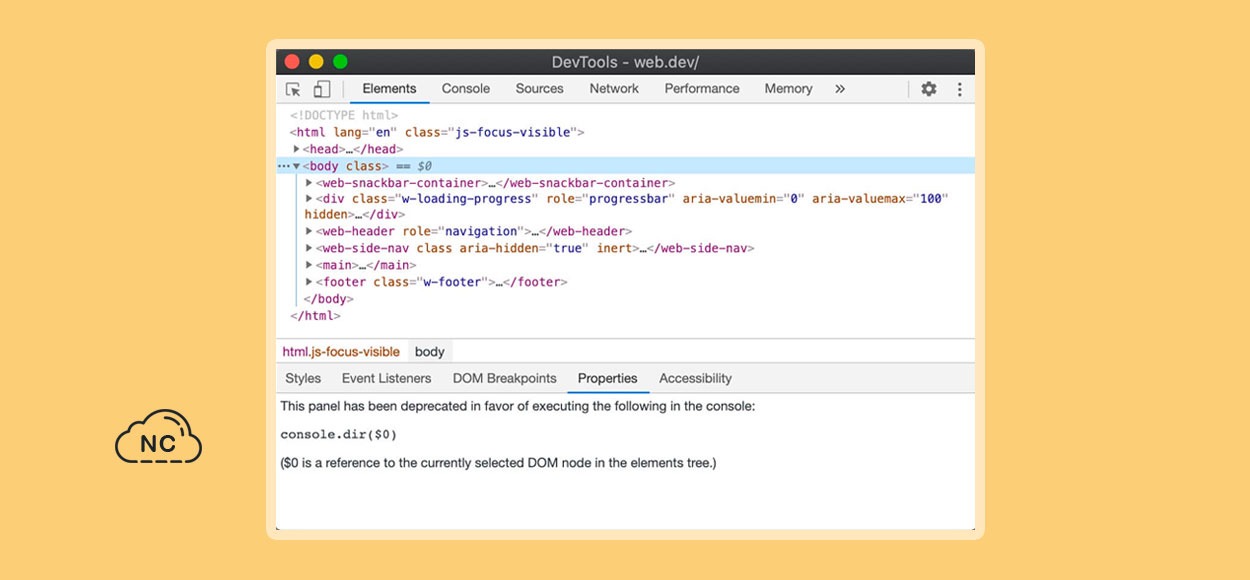Click the DevTools - web.dev/ title

click(x=625, y=62)
